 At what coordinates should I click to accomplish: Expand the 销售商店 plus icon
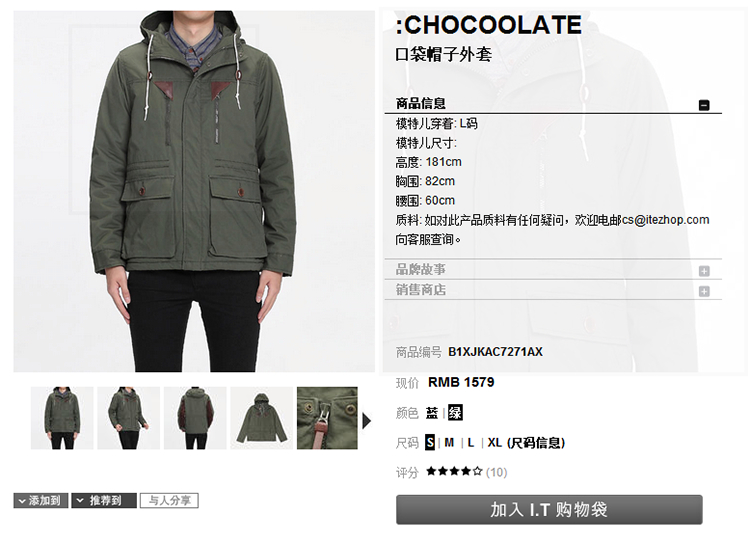click(x=704, y=291)
